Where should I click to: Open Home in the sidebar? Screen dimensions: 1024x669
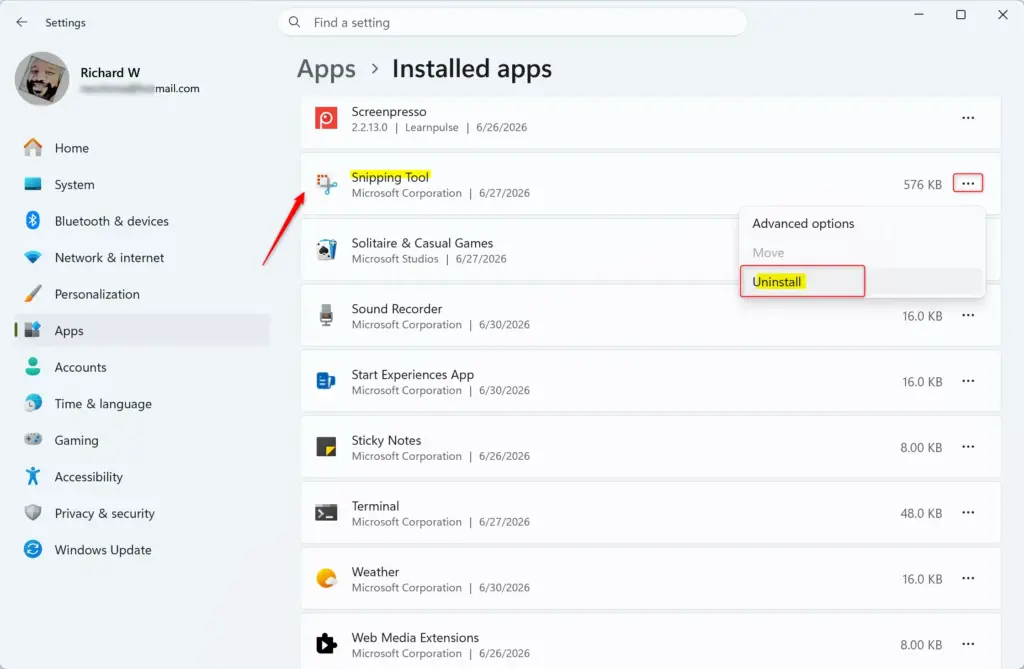[142, 148]
